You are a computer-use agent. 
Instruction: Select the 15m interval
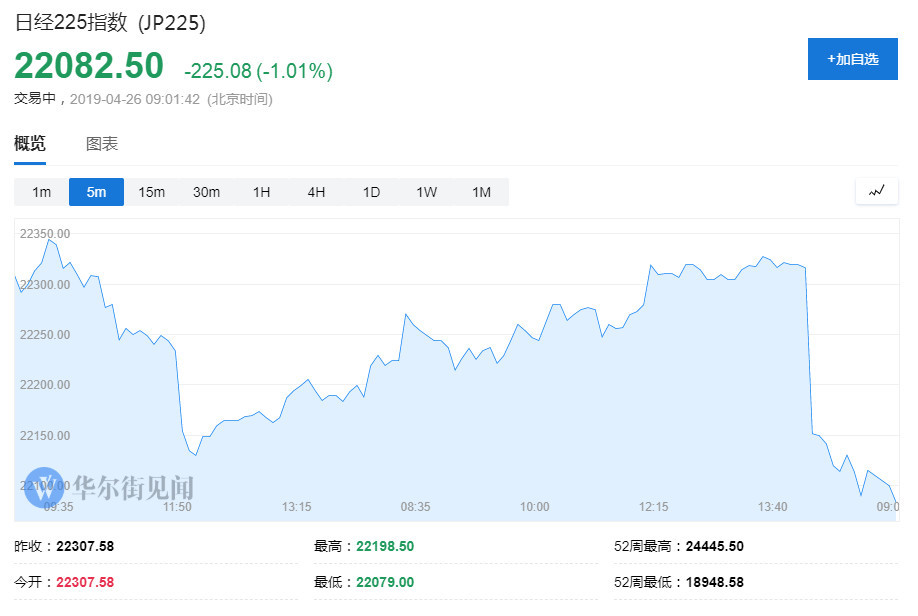tap(152, 192)
